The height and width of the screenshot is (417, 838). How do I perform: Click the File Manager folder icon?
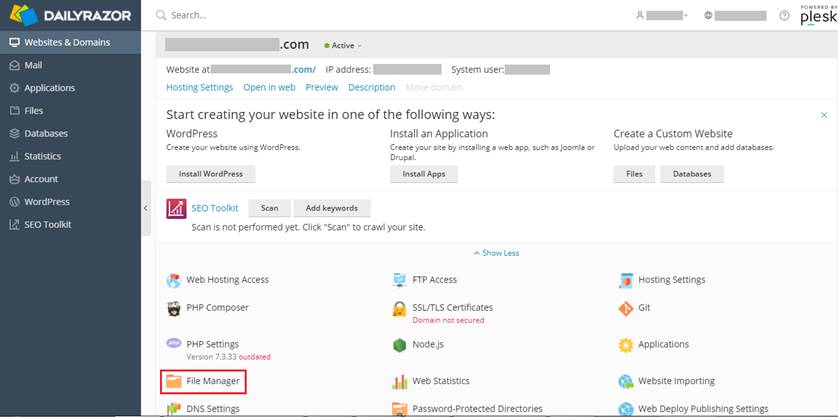[174, 381]
